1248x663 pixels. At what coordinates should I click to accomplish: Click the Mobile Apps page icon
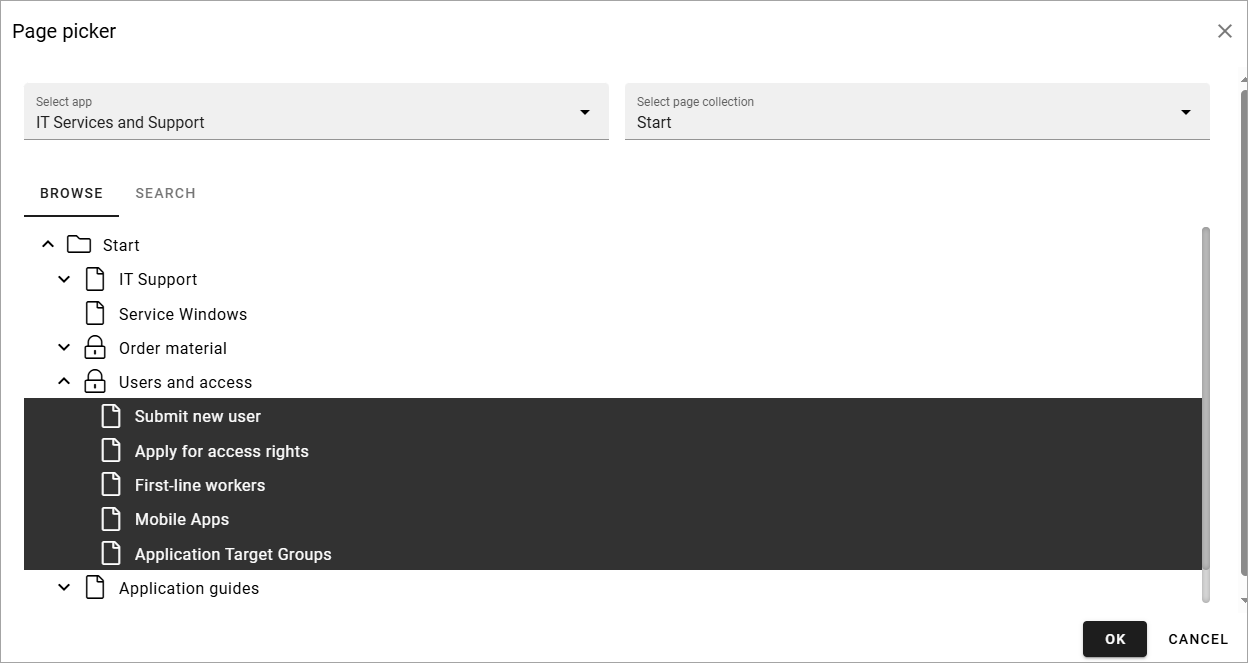[x=111, y=519]
